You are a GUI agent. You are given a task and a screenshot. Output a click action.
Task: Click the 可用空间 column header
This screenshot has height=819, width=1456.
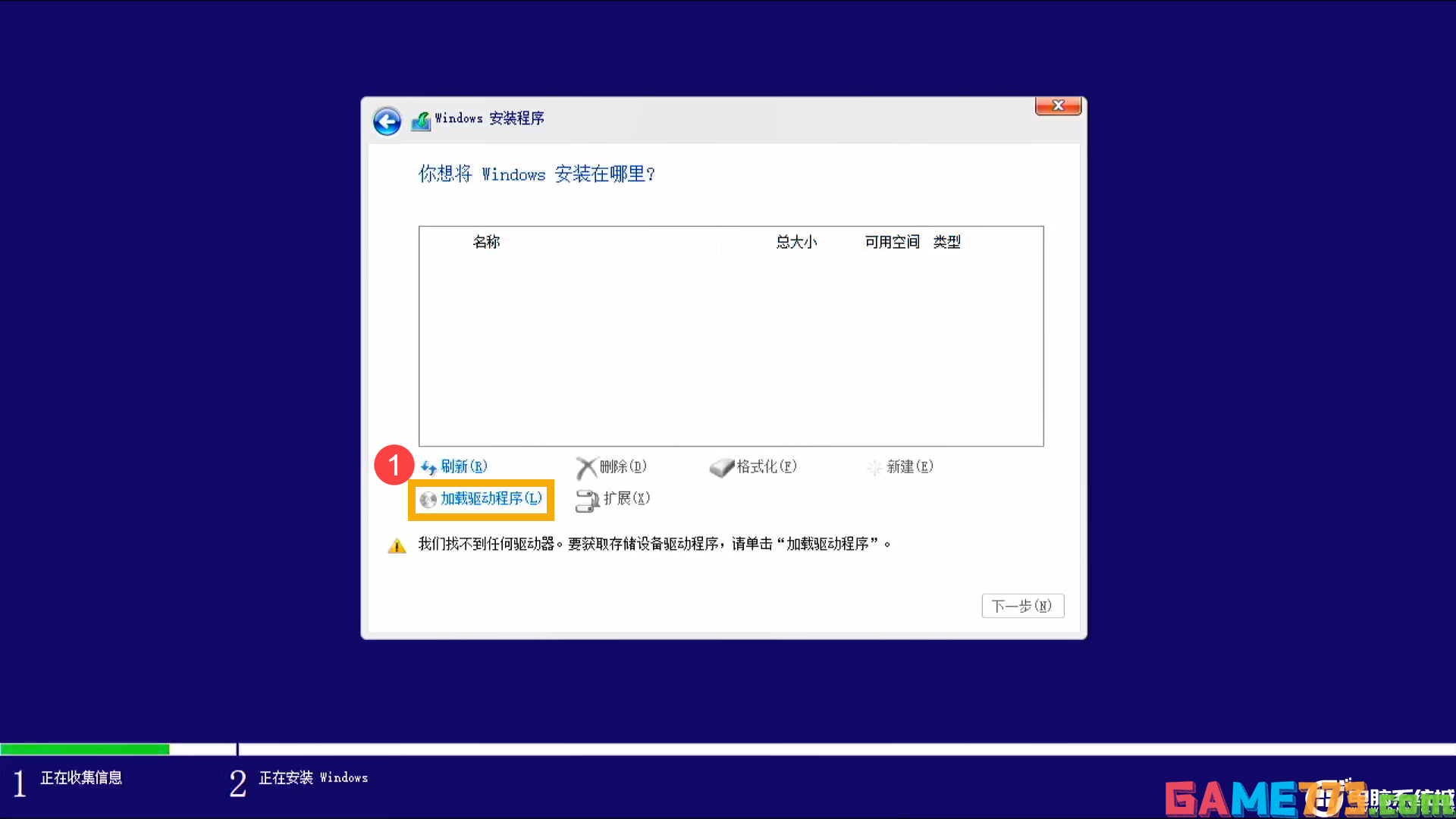tap(892, 242)
